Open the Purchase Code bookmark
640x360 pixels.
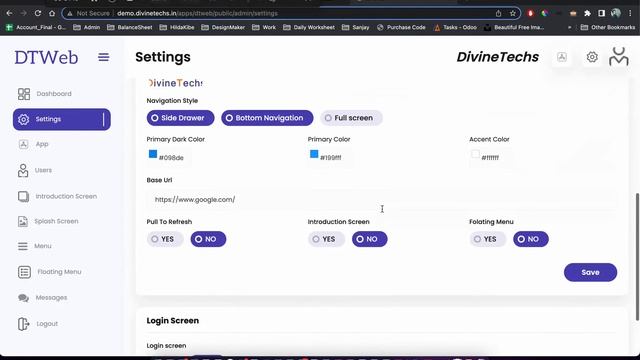(401, 27)
